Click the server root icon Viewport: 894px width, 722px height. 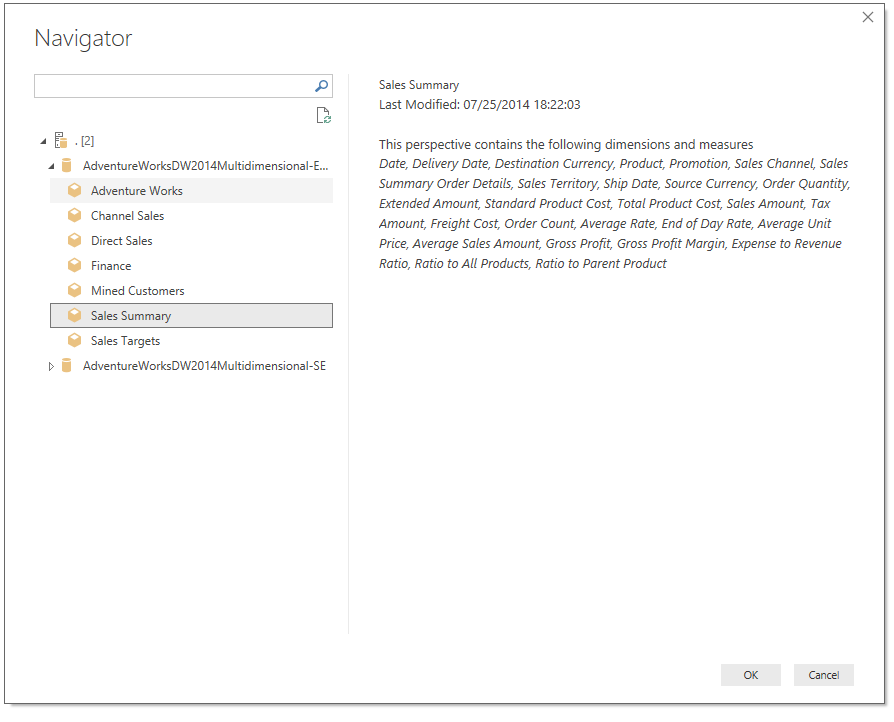(x=61, y=140)
